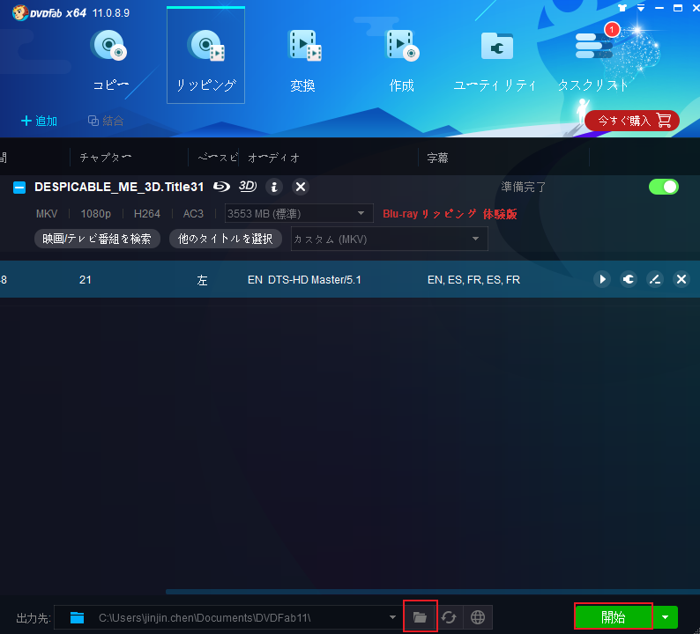This screenshot has height=634, width=700.
Task: Browse output folder with folder icon
Action: point(420,617)
